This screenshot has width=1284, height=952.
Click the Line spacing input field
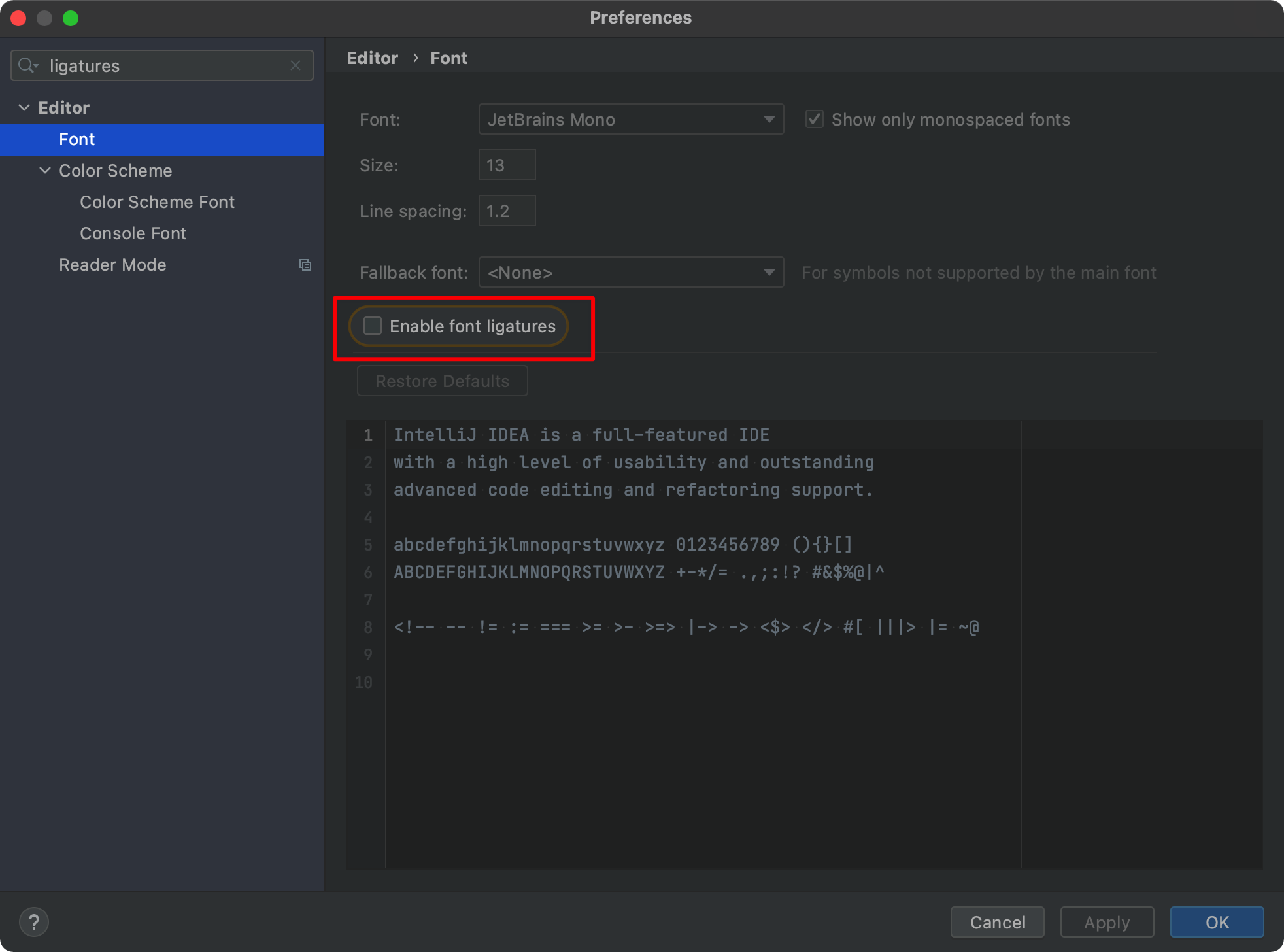click(507, 211)
